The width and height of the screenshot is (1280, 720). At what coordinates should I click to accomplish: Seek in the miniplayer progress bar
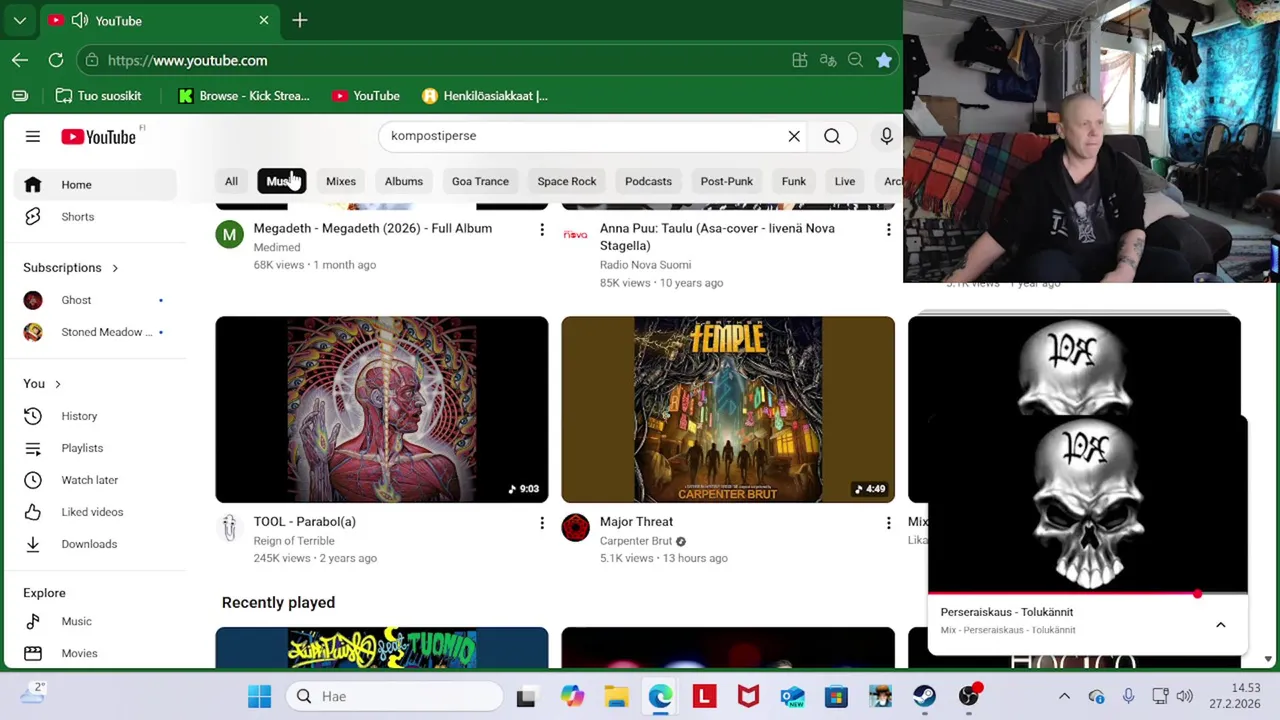tap(1088, 594)
